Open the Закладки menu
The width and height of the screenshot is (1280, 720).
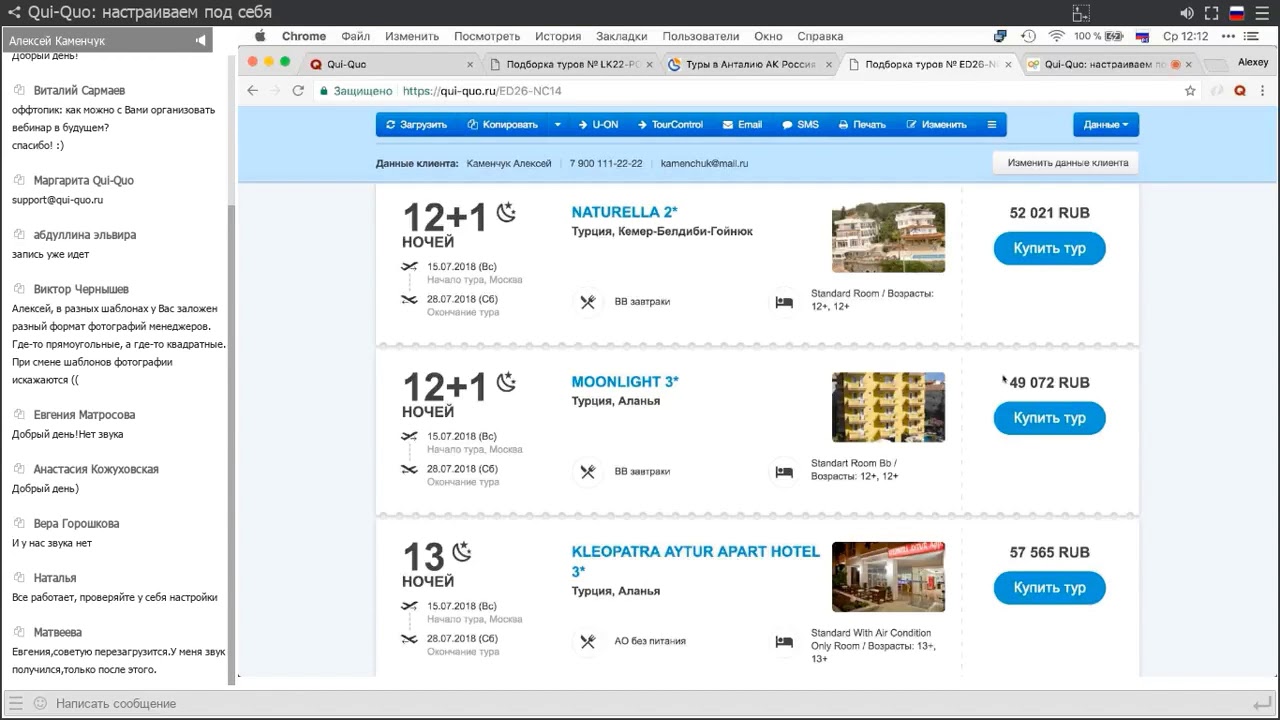click(622, 36)
